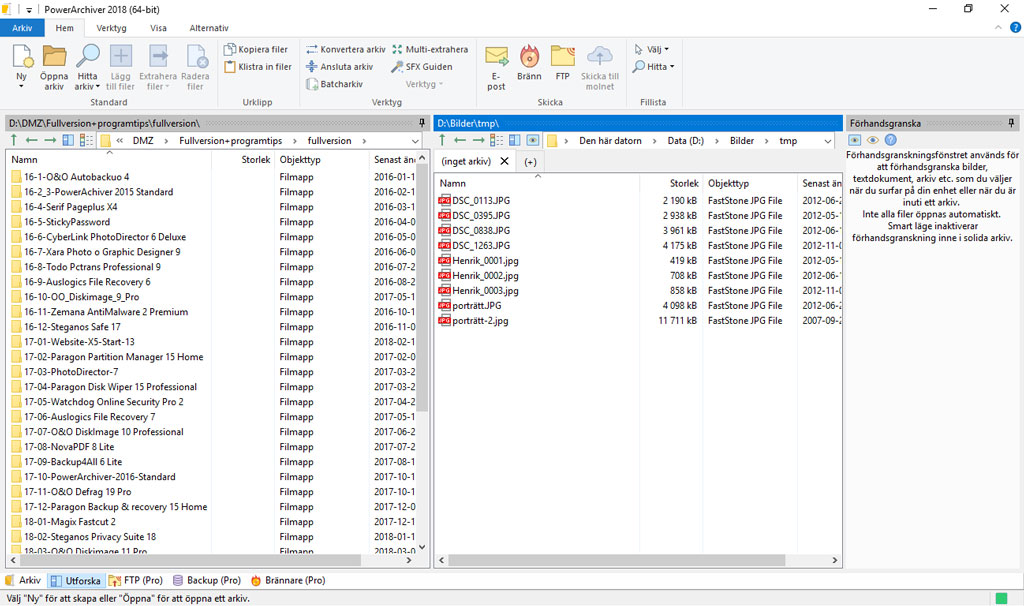The height and width of the screenshot is (606, 1024).
Task: Toggle dual-pane icon in right pane toolbar
Action: (515, 140)
